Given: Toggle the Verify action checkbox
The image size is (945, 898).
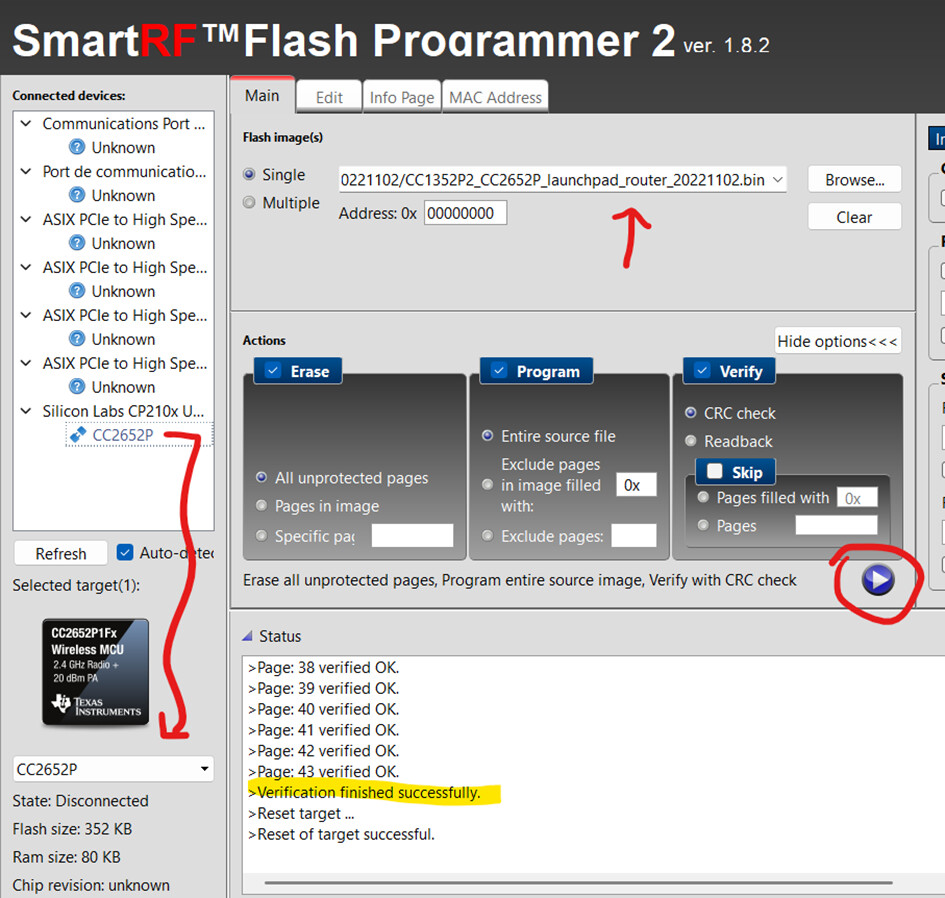Looking at the screenshot, I should [x=702, y=371].
